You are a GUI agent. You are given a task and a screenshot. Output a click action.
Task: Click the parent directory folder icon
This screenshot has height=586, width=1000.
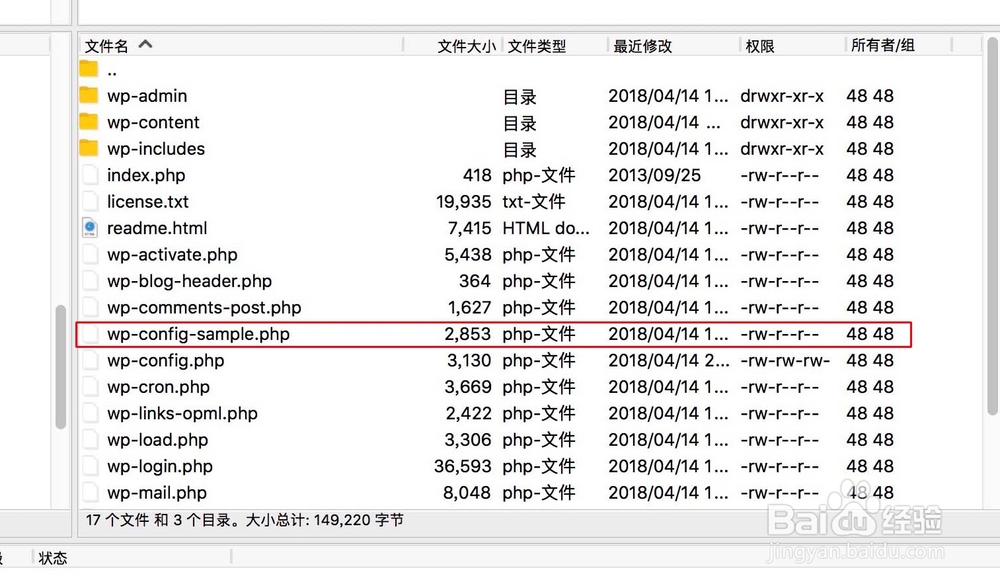click(x=90, y=68)
